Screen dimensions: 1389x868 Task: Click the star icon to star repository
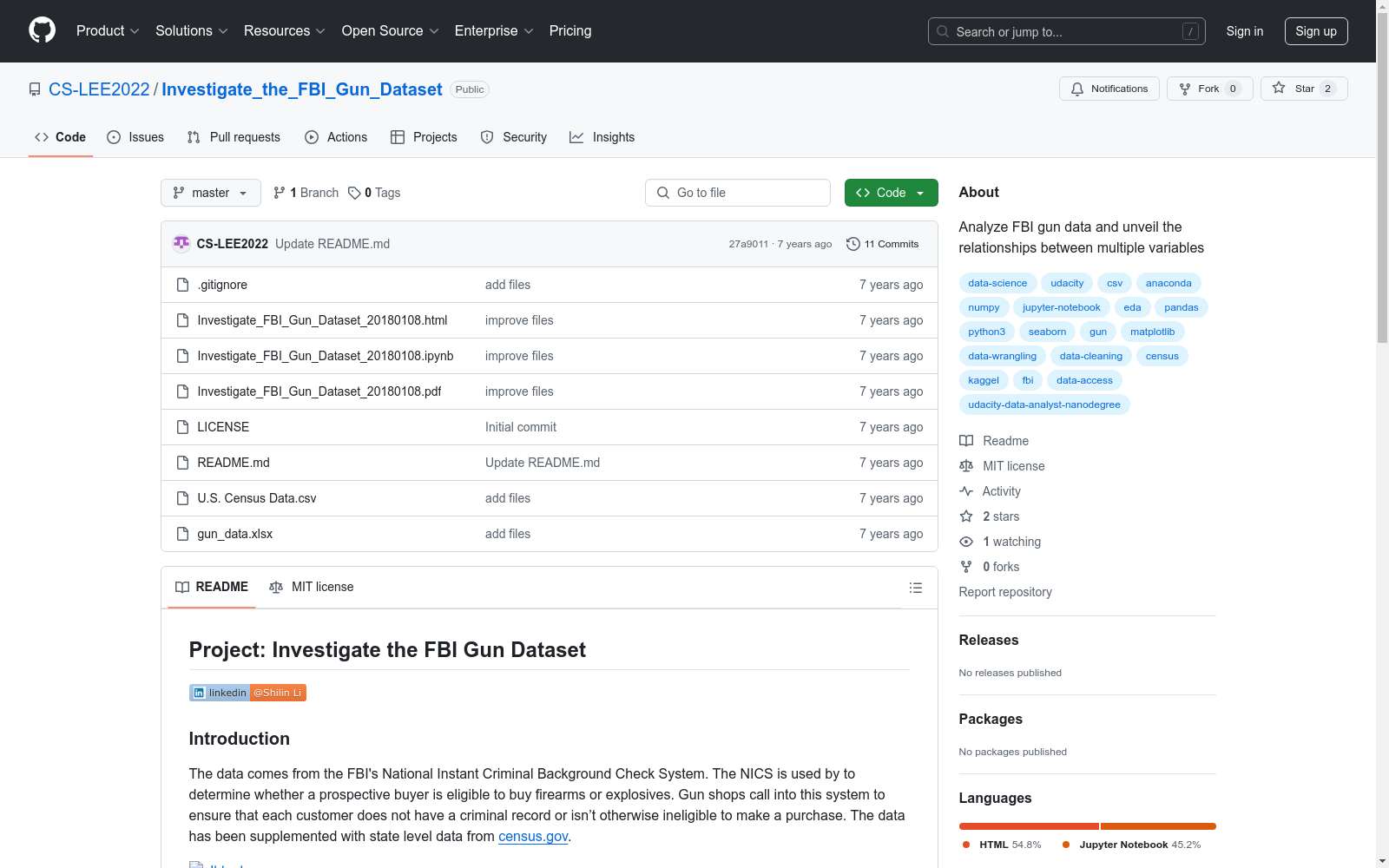pos(1279,88)
